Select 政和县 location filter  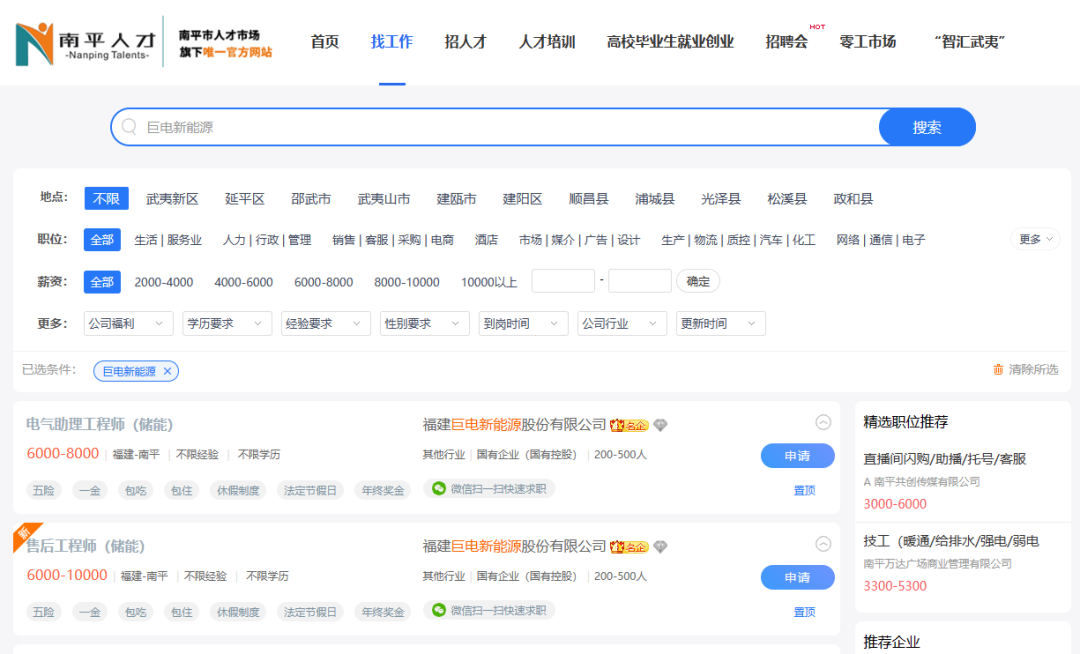point(853,199)
